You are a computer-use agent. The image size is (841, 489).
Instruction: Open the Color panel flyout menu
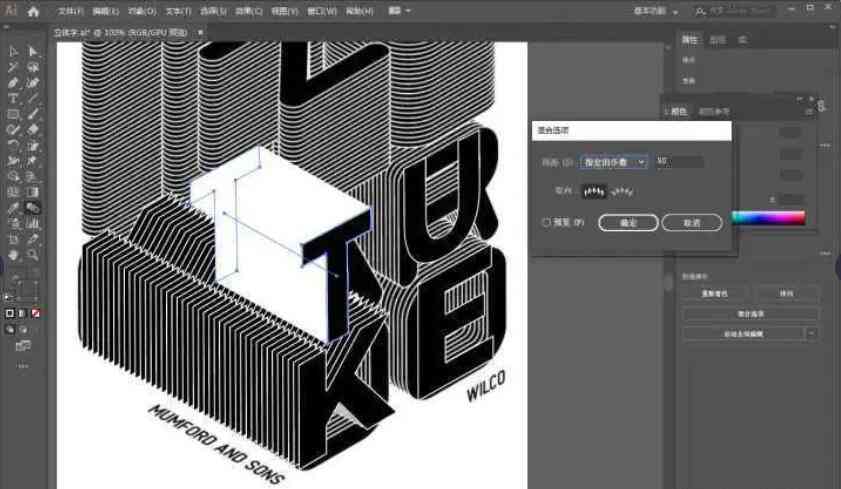(809, 112)
